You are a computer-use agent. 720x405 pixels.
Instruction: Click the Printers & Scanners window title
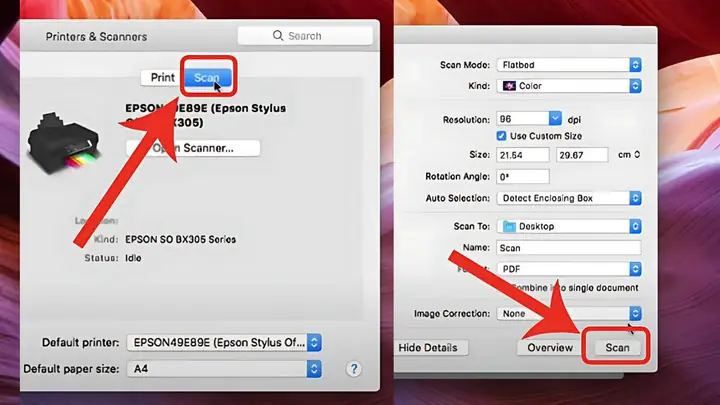point(96,37)
